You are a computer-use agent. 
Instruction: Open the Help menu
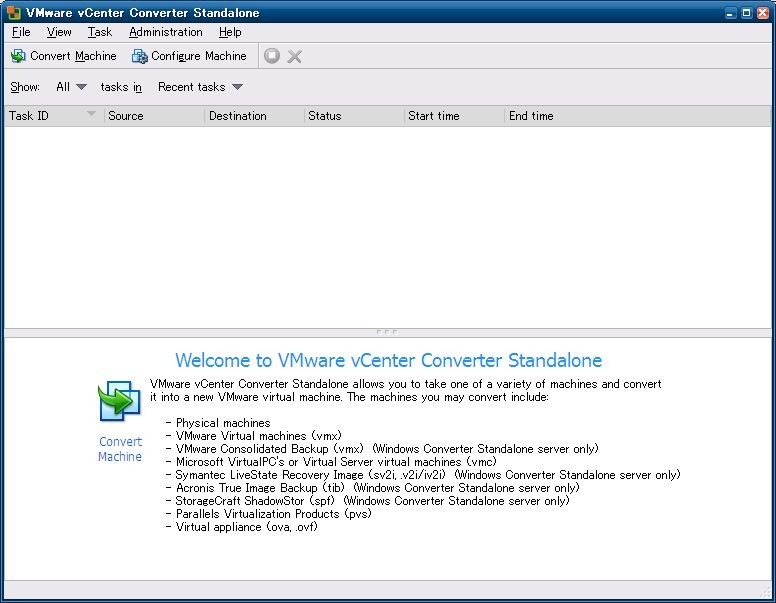pos(230,32)
